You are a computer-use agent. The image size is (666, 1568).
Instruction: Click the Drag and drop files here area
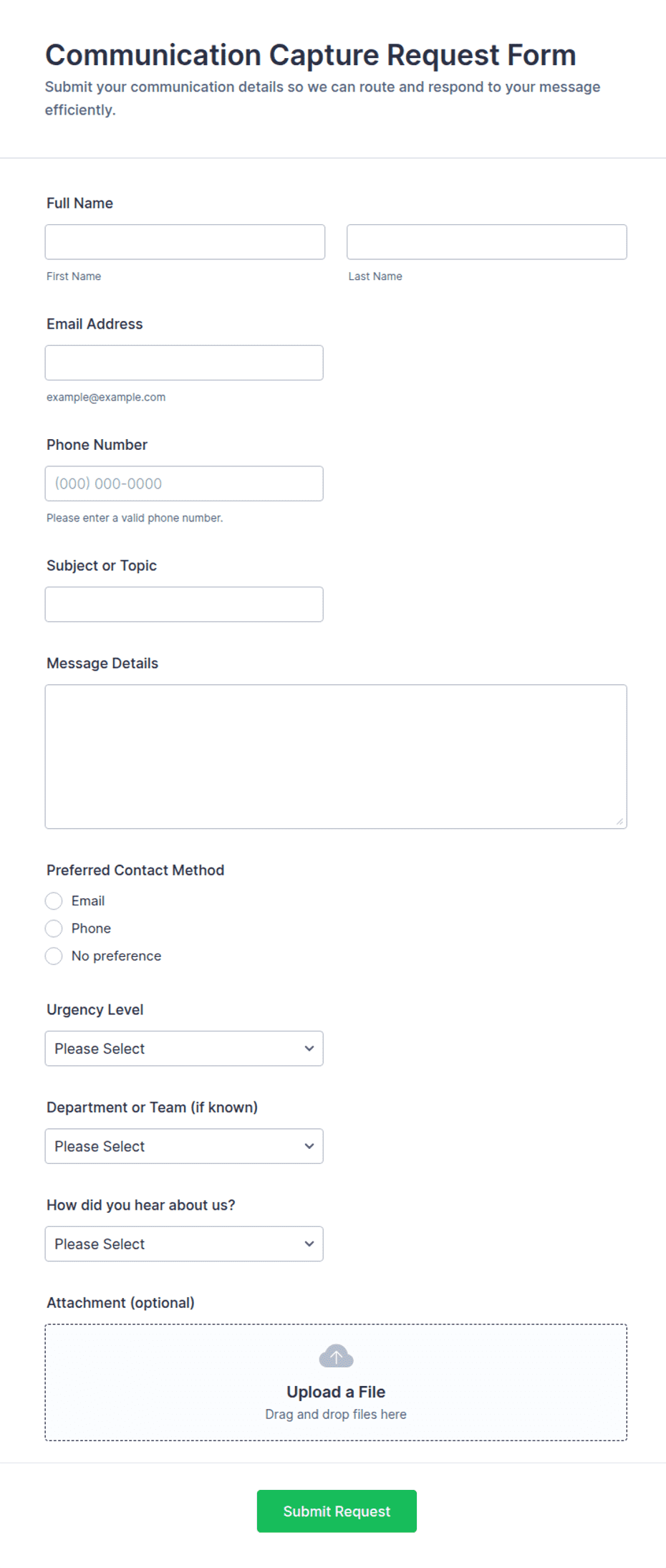pos(336,1414)
